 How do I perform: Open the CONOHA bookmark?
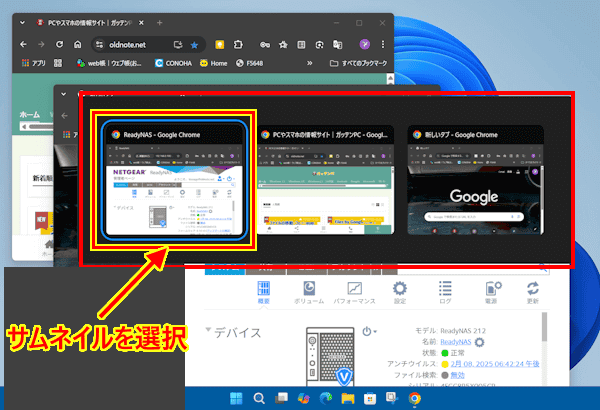[x=173, y=63]
